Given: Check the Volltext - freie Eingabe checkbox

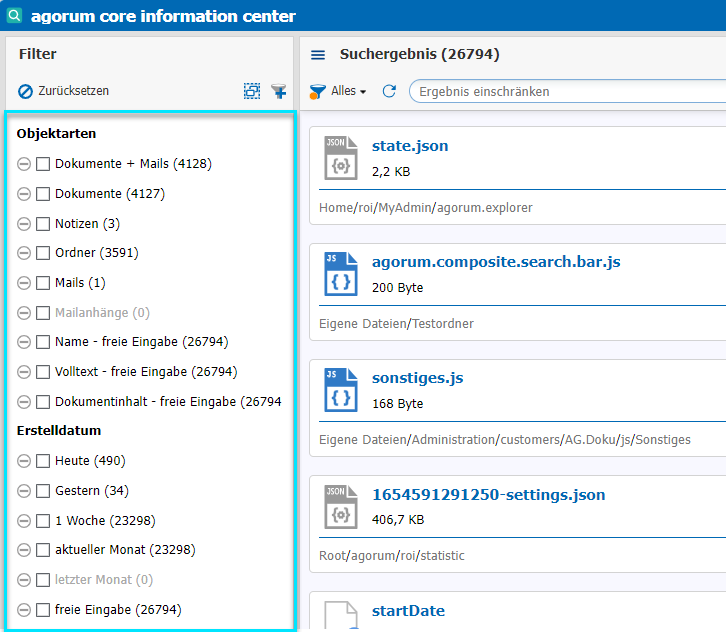Looking at the screenshot, I should [x=43, y=372].
